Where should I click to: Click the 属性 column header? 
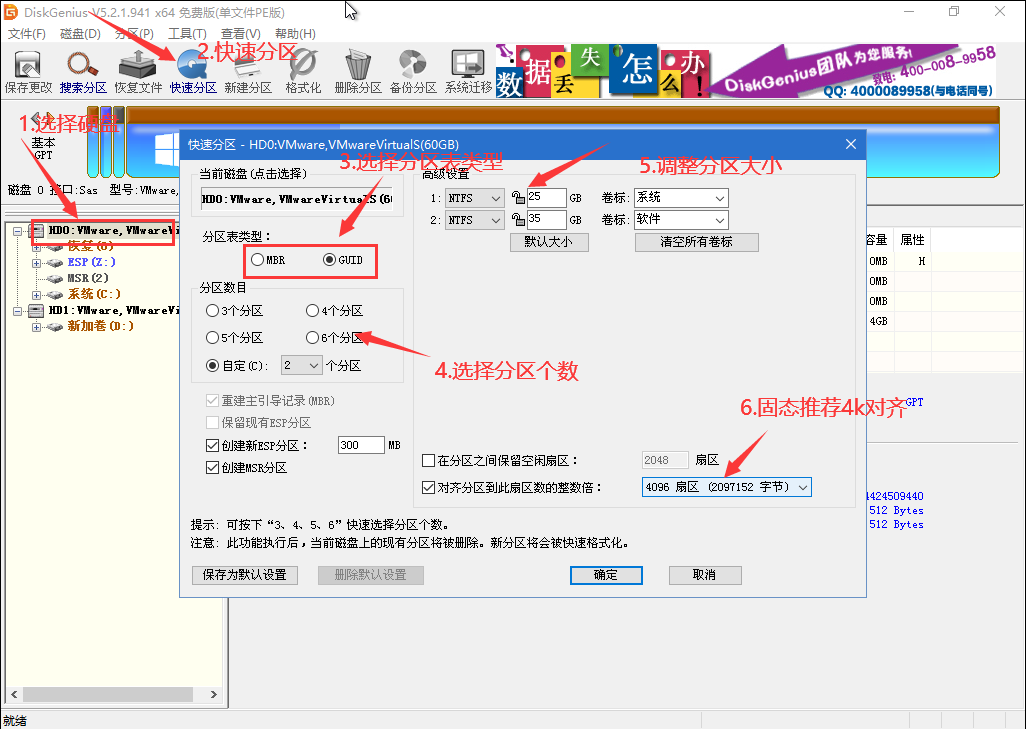tap(912, 240)
